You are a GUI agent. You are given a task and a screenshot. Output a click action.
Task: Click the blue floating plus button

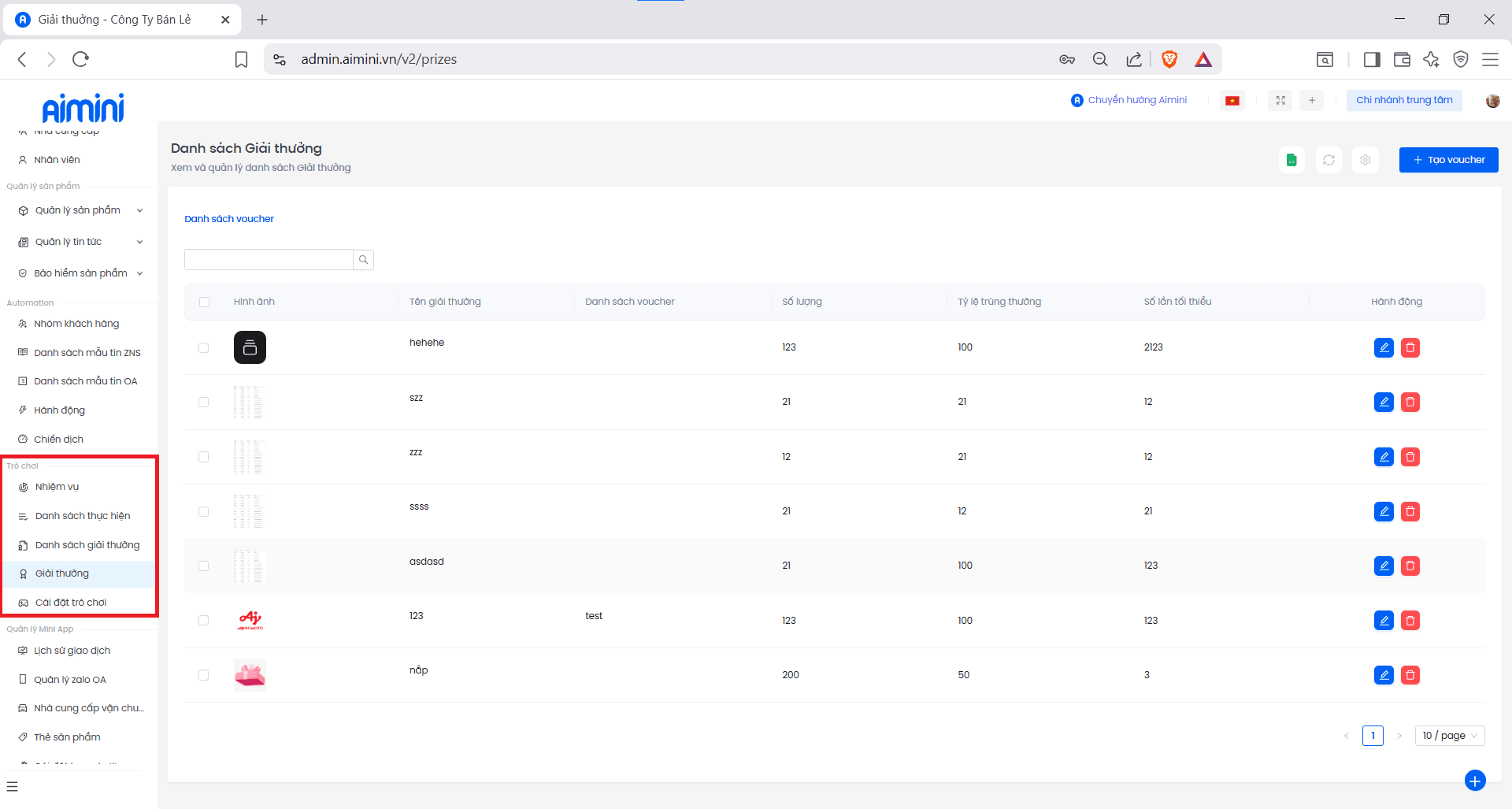[x=1475, y=780]
